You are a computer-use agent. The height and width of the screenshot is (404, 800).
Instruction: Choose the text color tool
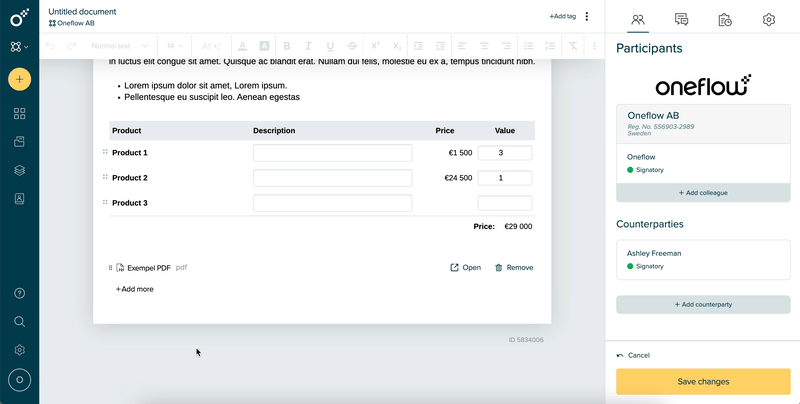(x=242, y=46)
